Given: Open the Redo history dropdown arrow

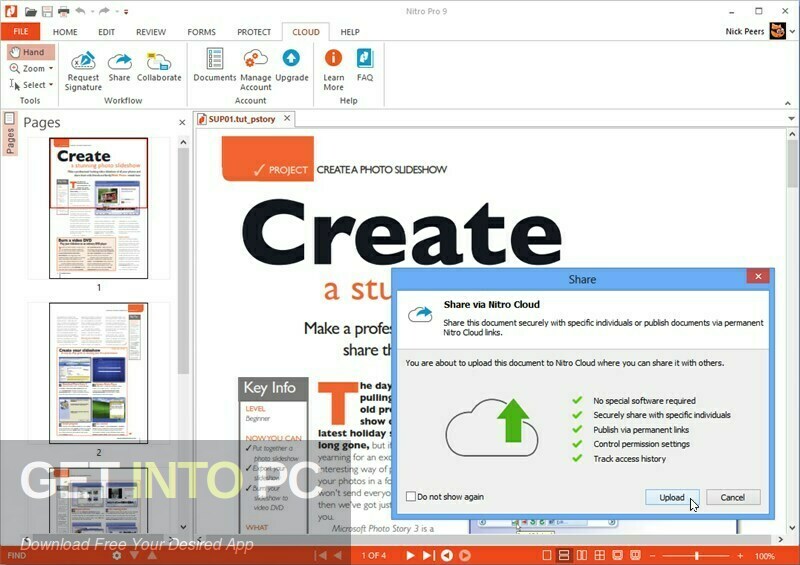Looking at the screenshot, I should click(x=116, y=11).
